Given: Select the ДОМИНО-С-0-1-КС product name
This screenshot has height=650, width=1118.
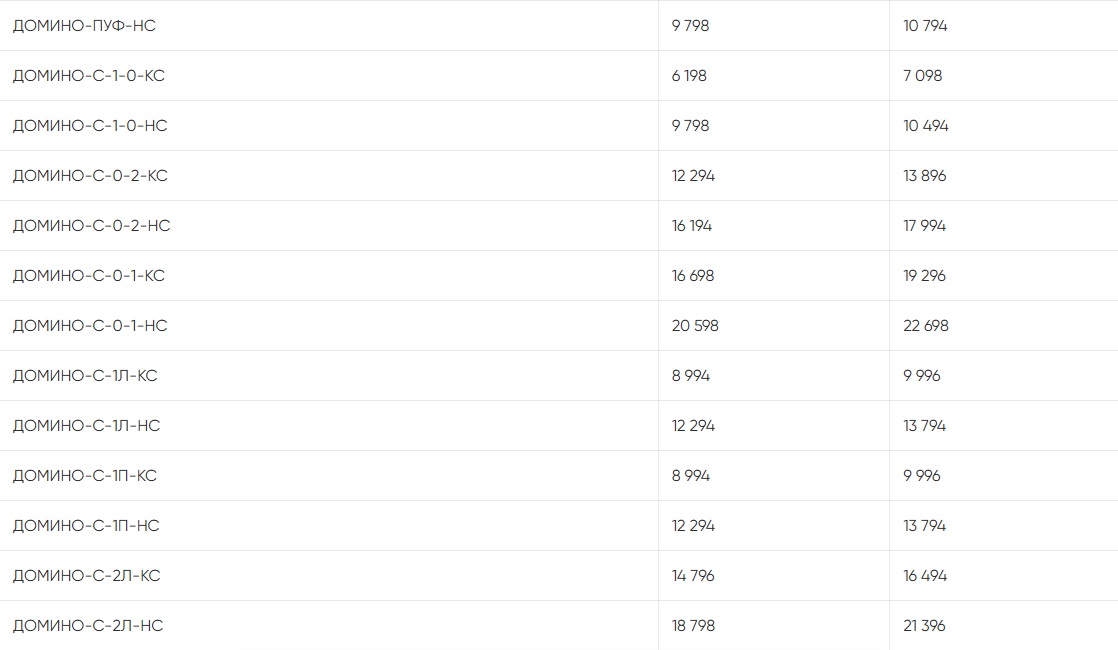Looking at the screenshot, I should (88, 276).
